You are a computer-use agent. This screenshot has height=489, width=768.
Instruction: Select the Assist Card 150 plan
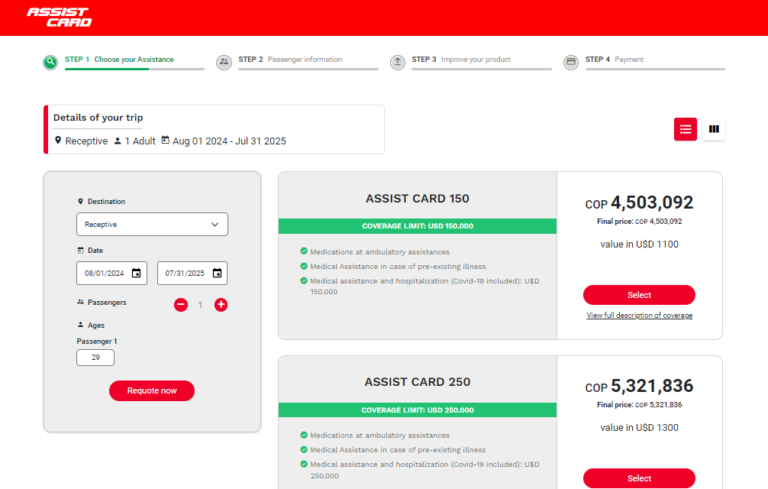tap(639, 295)
